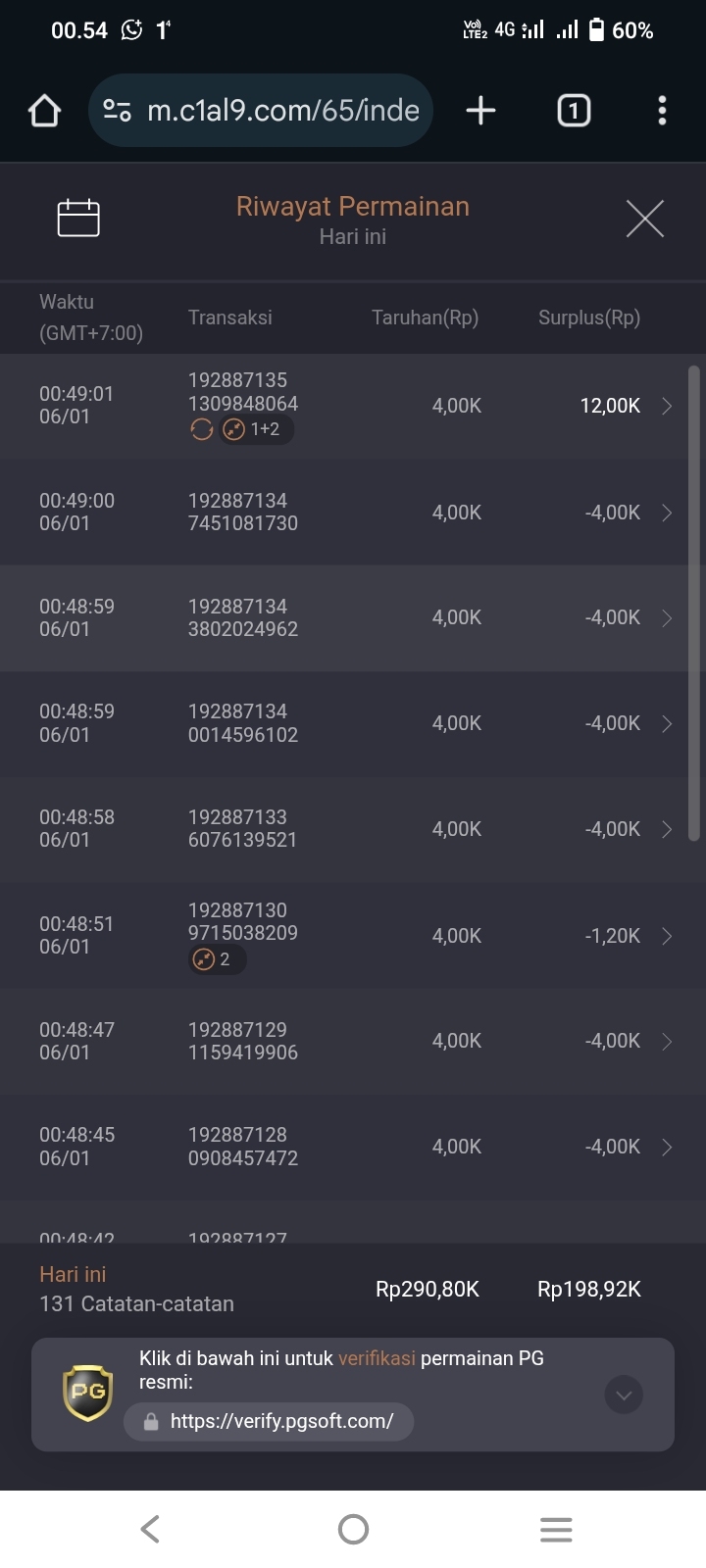706x1568 pixels.
Task: Open a new browser tab with plus icon
Action: pyautogui.click(x=480, y=111)
